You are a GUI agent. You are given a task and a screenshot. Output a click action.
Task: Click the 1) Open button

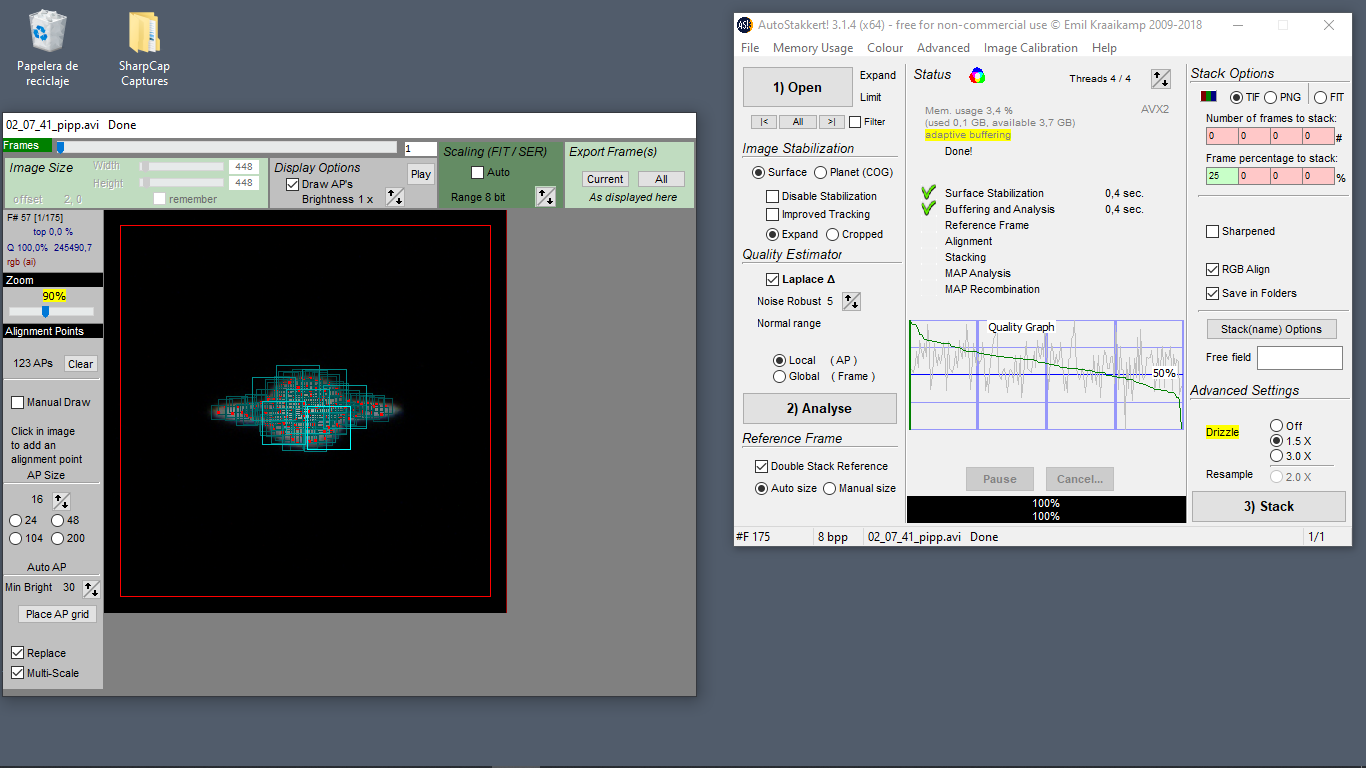coord(797,87)
